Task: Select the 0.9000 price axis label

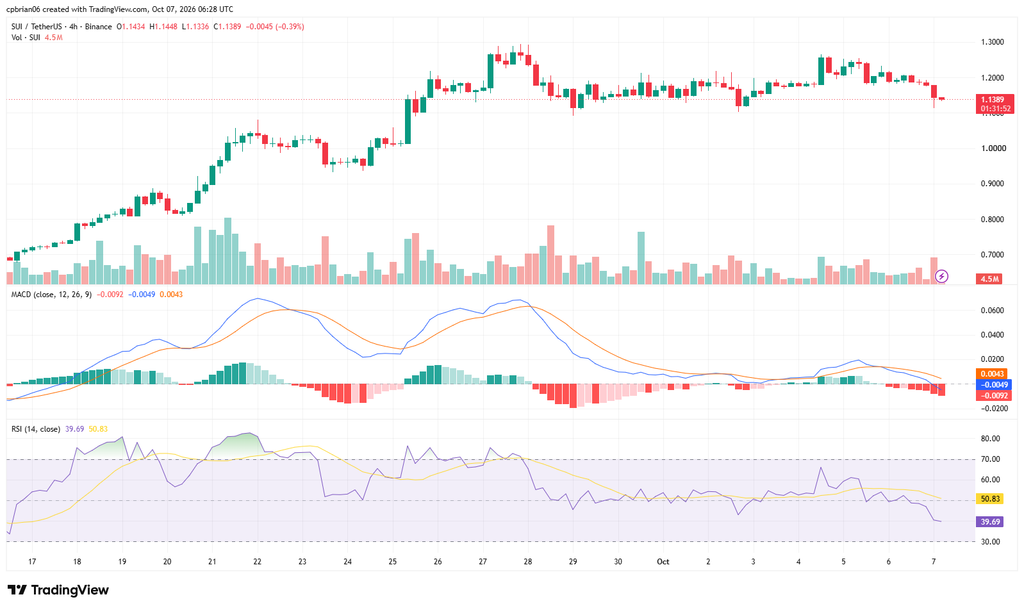Action: [992, 183]
